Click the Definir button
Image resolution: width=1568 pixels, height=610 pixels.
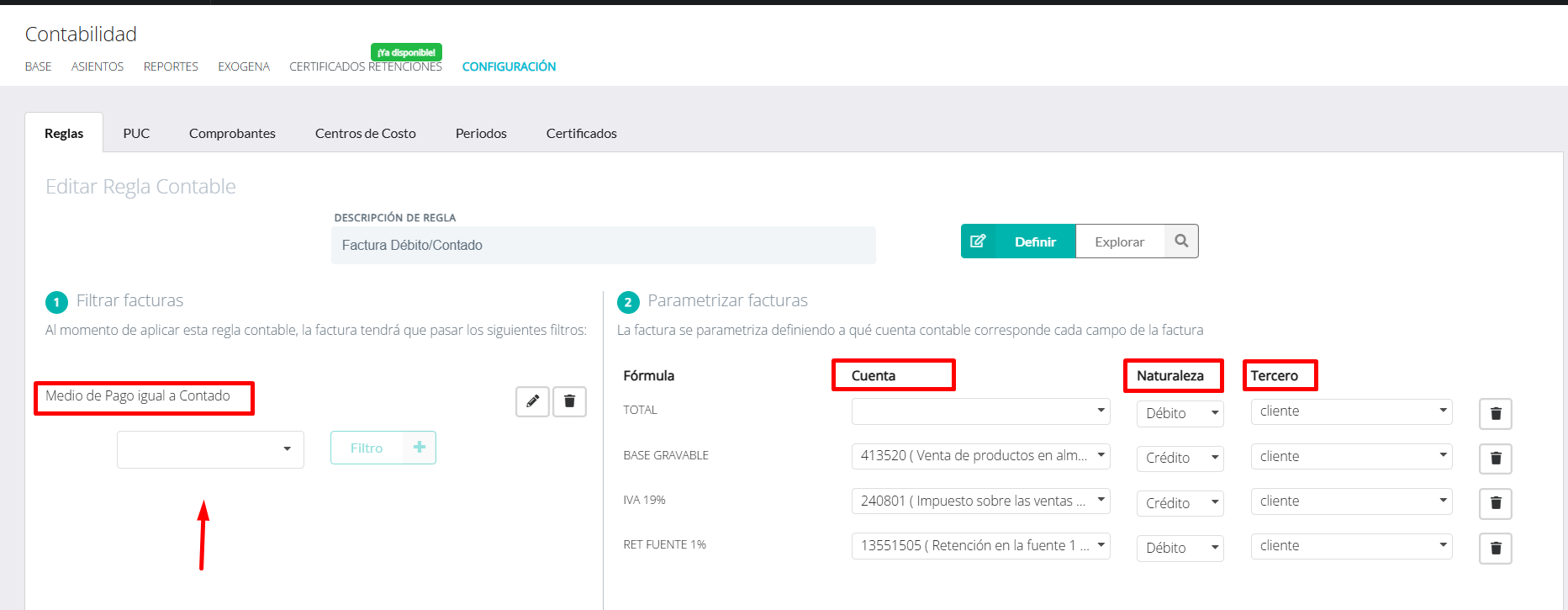(x=1019, y=241)
